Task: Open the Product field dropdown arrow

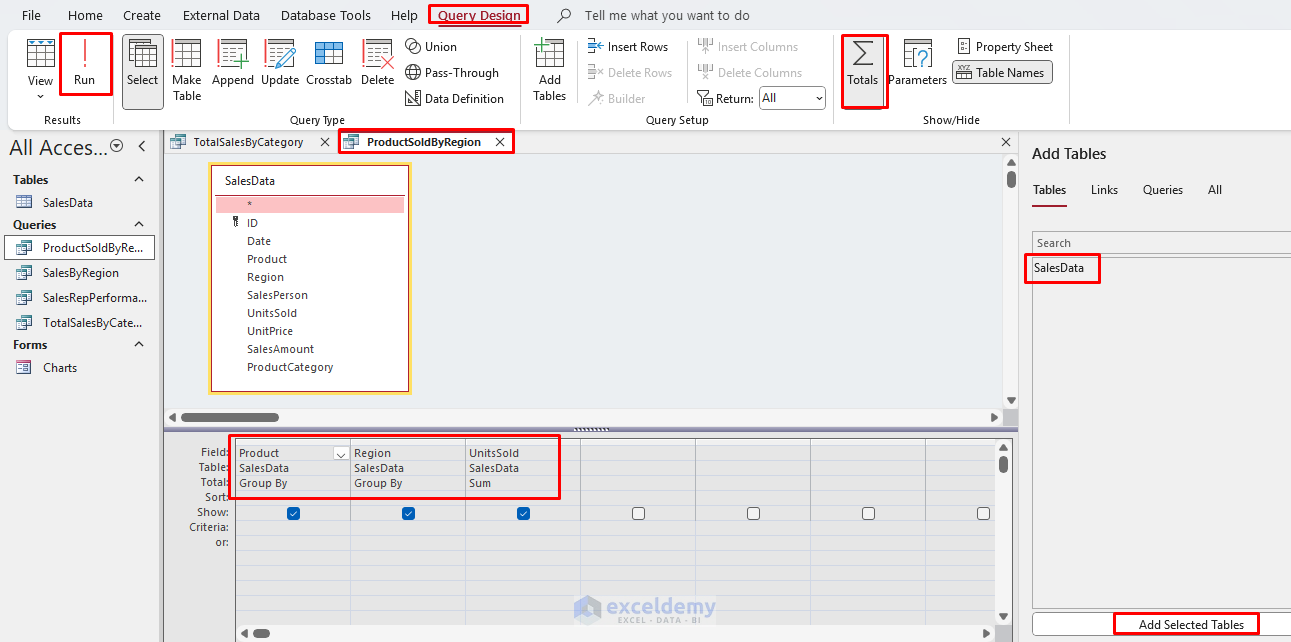Action: [x=341, y=453]
